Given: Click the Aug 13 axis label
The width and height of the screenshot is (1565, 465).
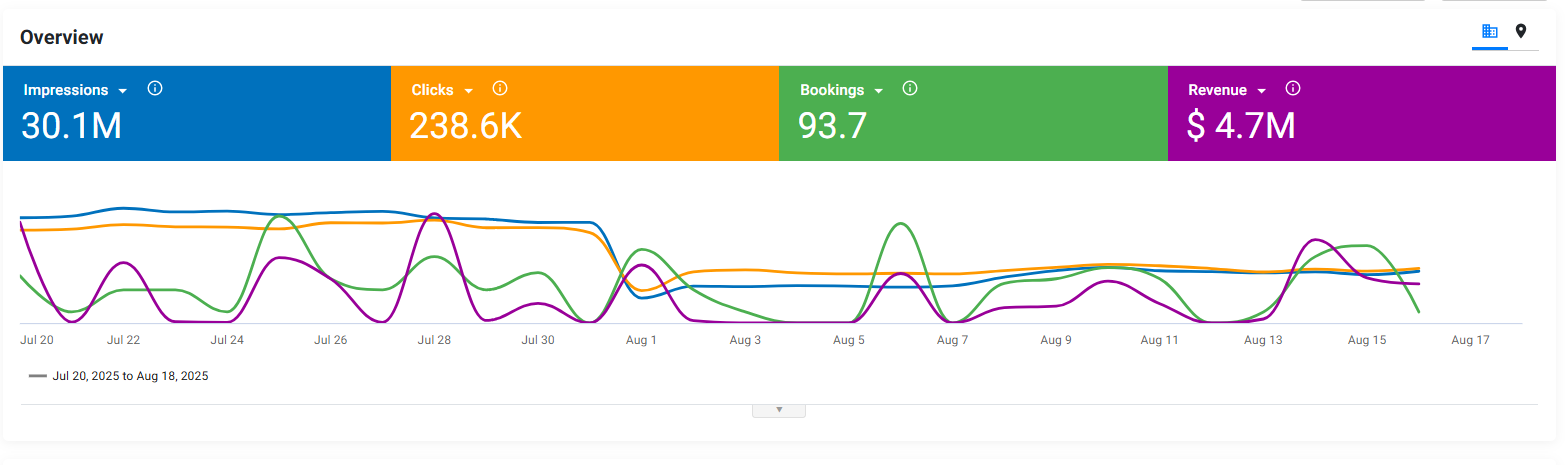Looking at the screenshot, I should pos(1263,340).
